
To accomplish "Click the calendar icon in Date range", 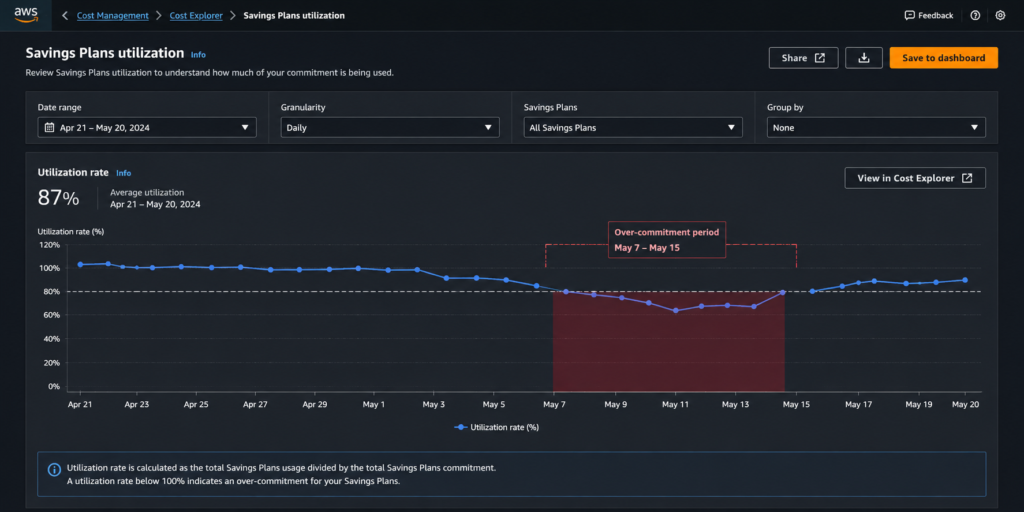I will pyautogui.click(x=49, y=127).
